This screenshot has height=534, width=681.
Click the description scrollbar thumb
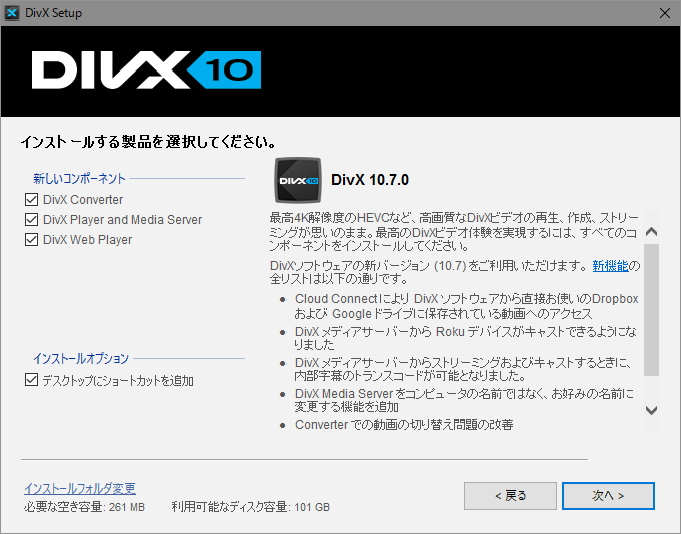651,310
